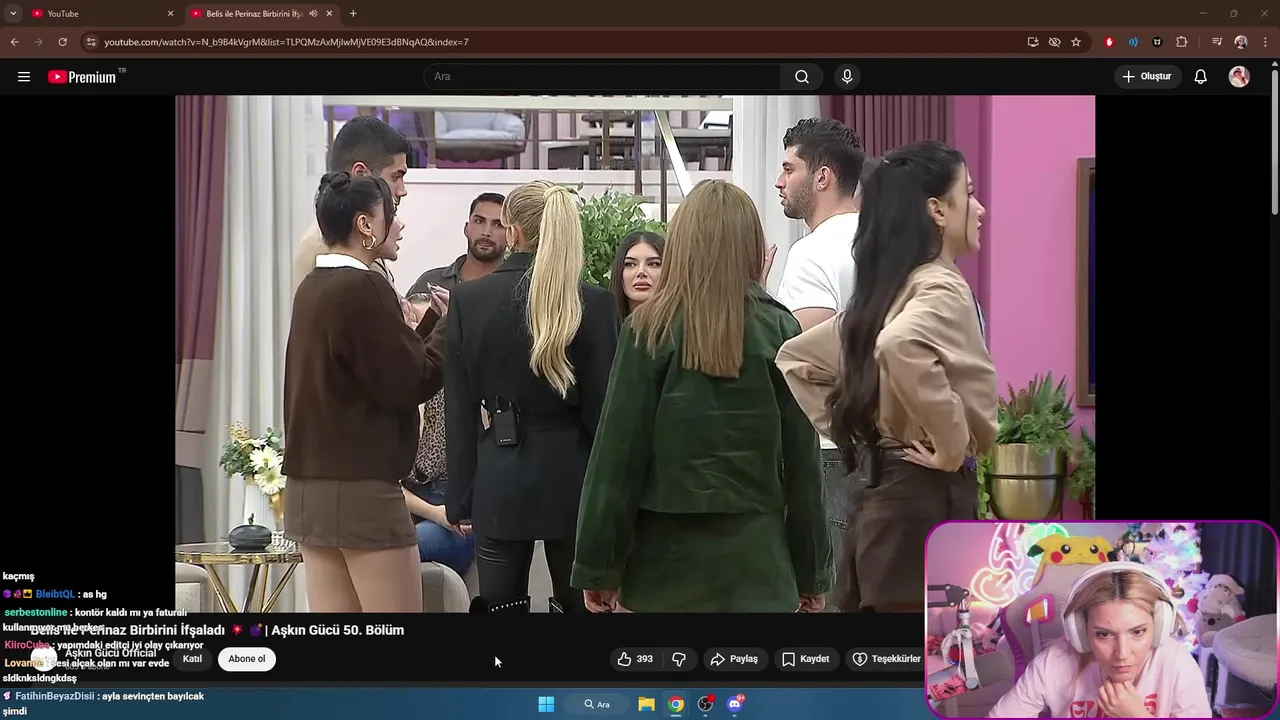Focus the Ara search input field

pos(603,76)
